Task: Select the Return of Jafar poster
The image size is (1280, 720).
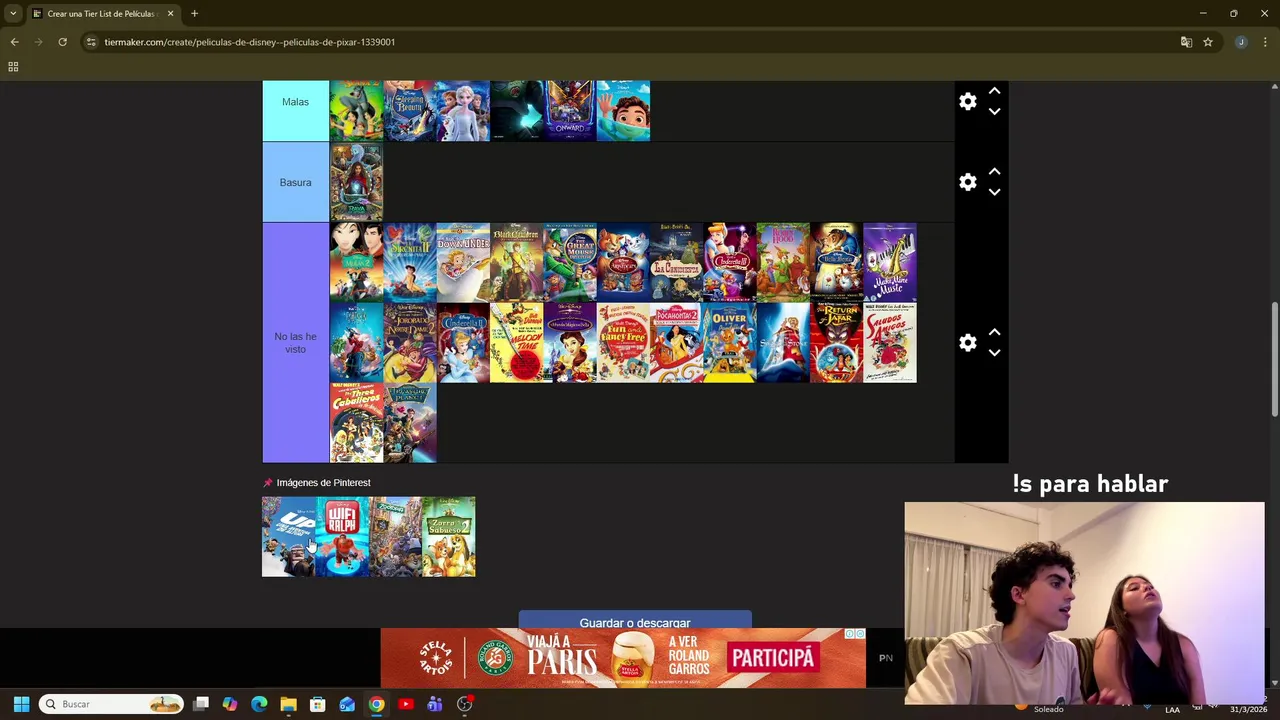Action: pos(836,343)
